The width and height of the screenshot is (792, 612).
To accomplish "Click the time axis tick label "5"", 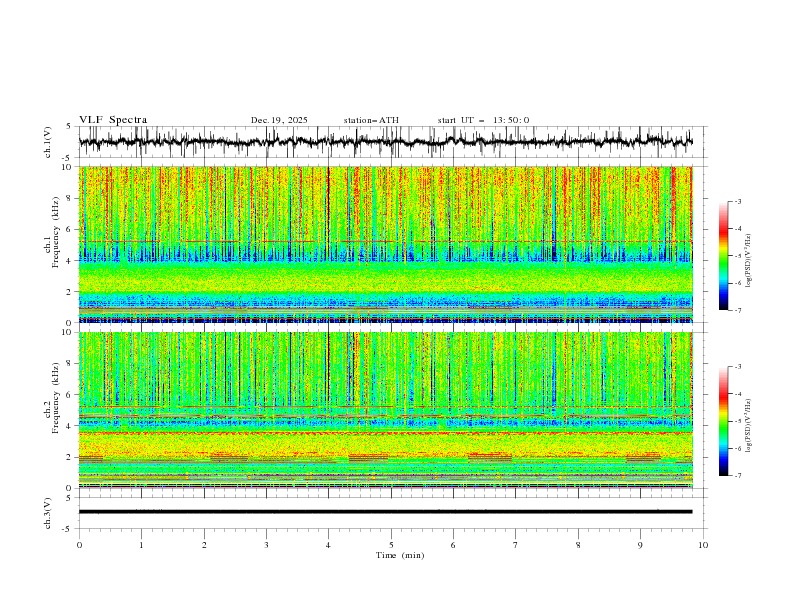I will tap(391, 545).
